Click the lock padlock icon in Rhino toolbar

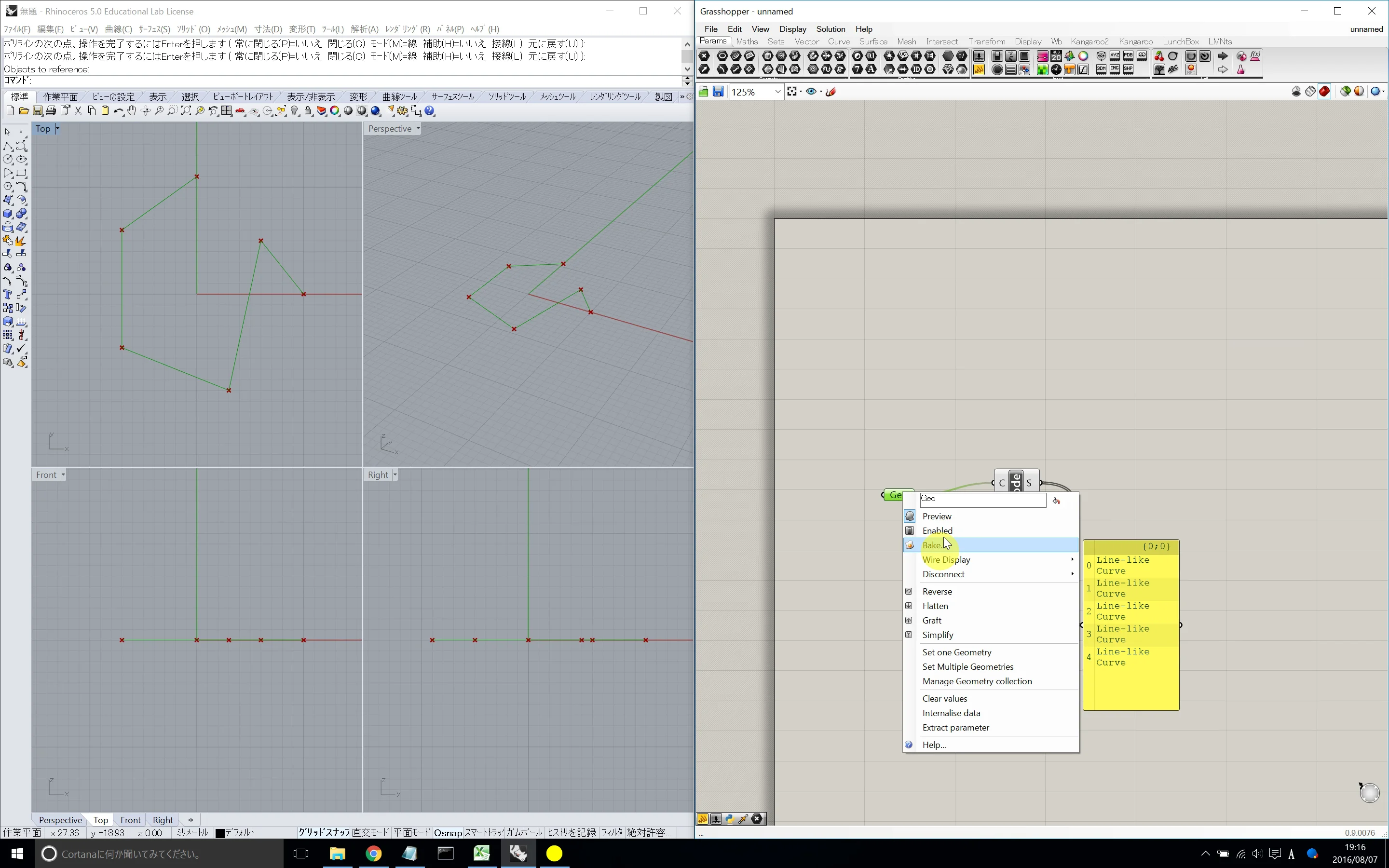coord(308,111)
